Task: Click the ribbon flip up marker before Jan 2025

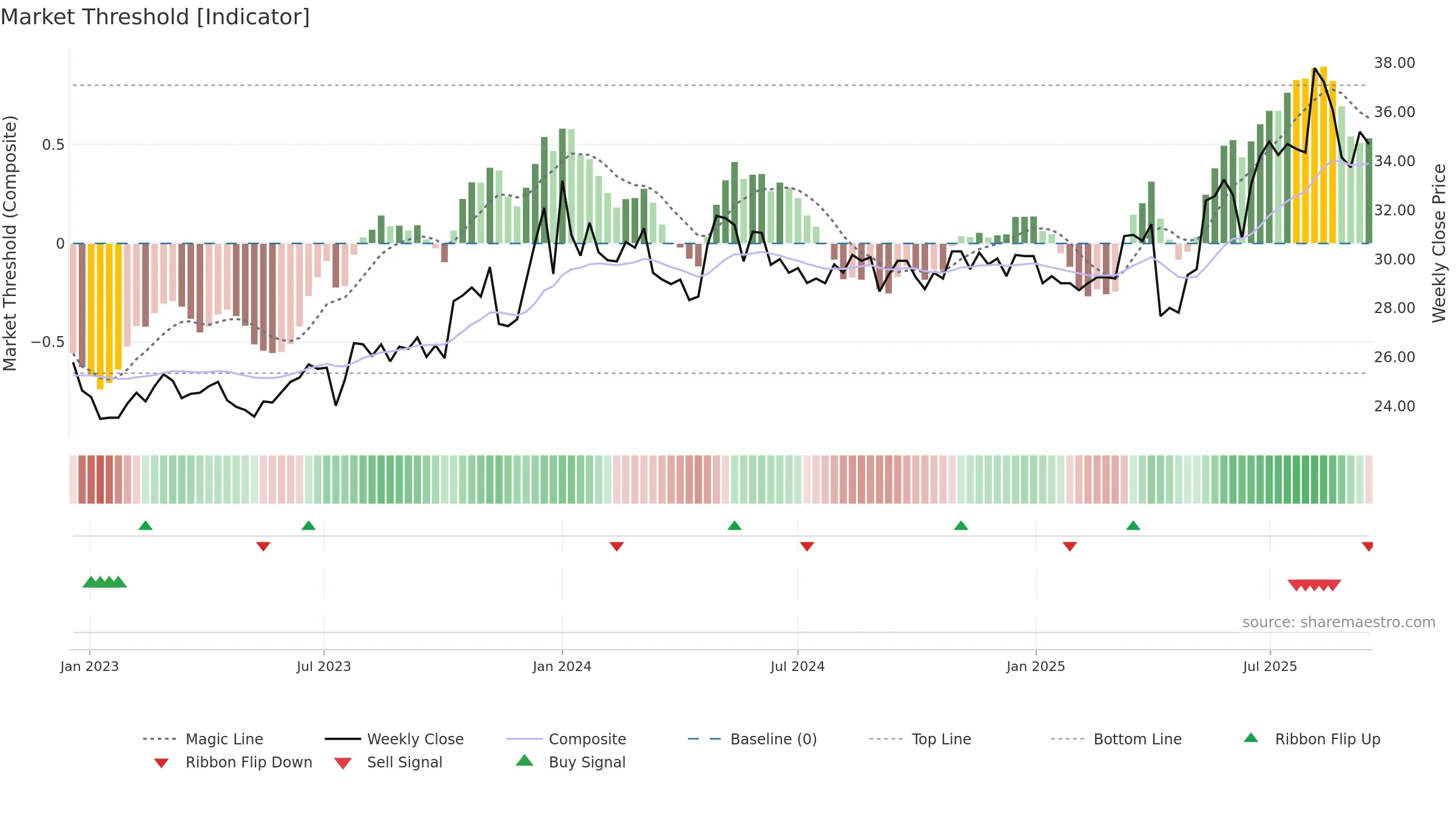Action: pos(961,525)
